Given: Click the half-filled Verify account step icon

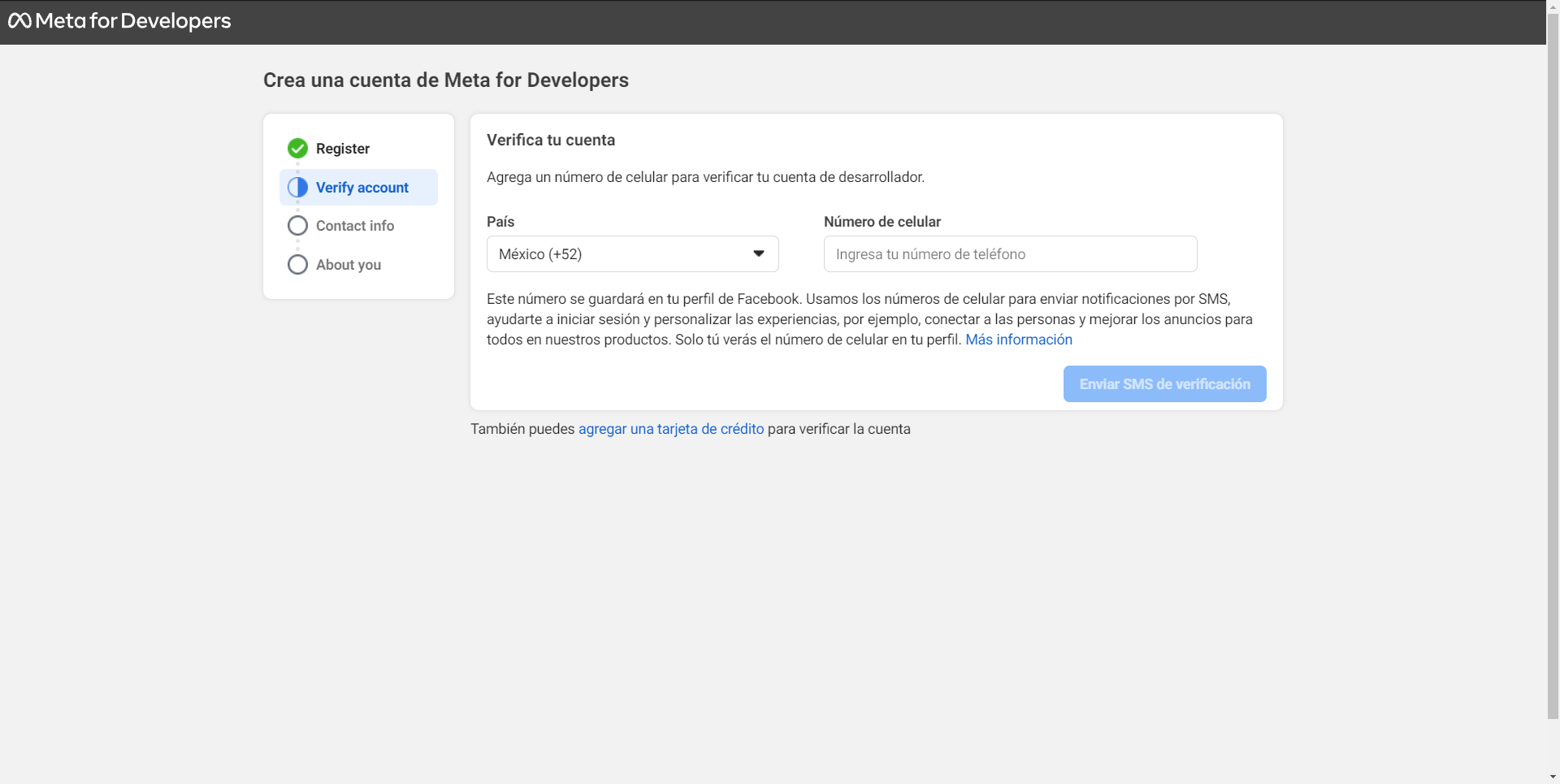Looking at the screenshot, I should [297, 188].
